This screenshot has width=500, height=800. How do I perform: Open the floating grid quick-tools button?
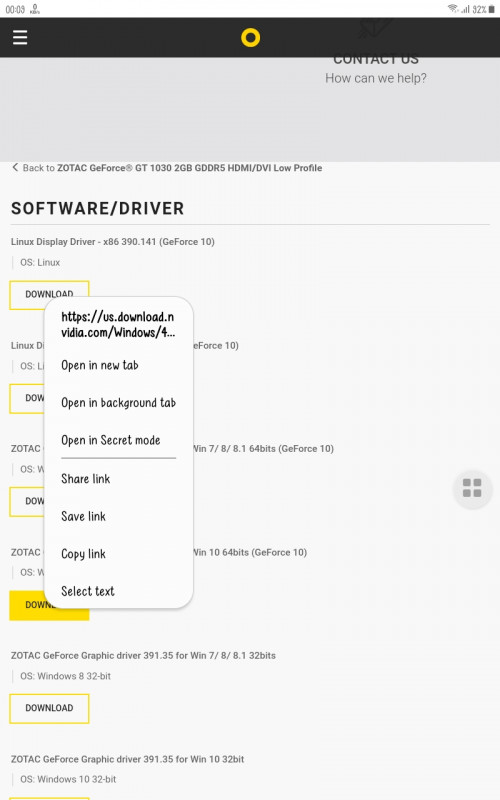[472, 488]
